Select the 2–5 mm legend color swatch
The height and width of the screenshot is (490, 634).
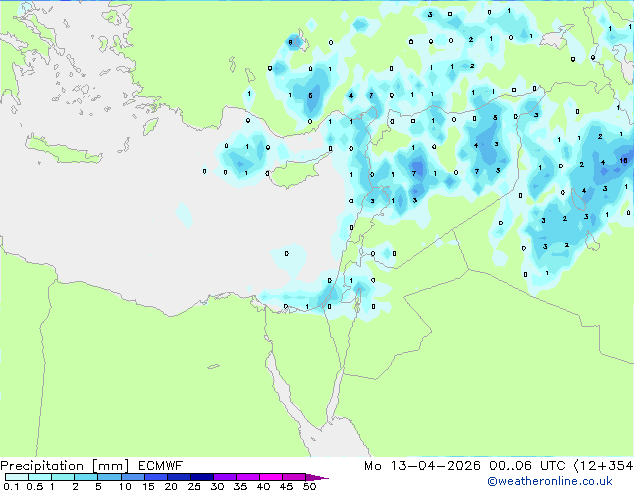86,477
